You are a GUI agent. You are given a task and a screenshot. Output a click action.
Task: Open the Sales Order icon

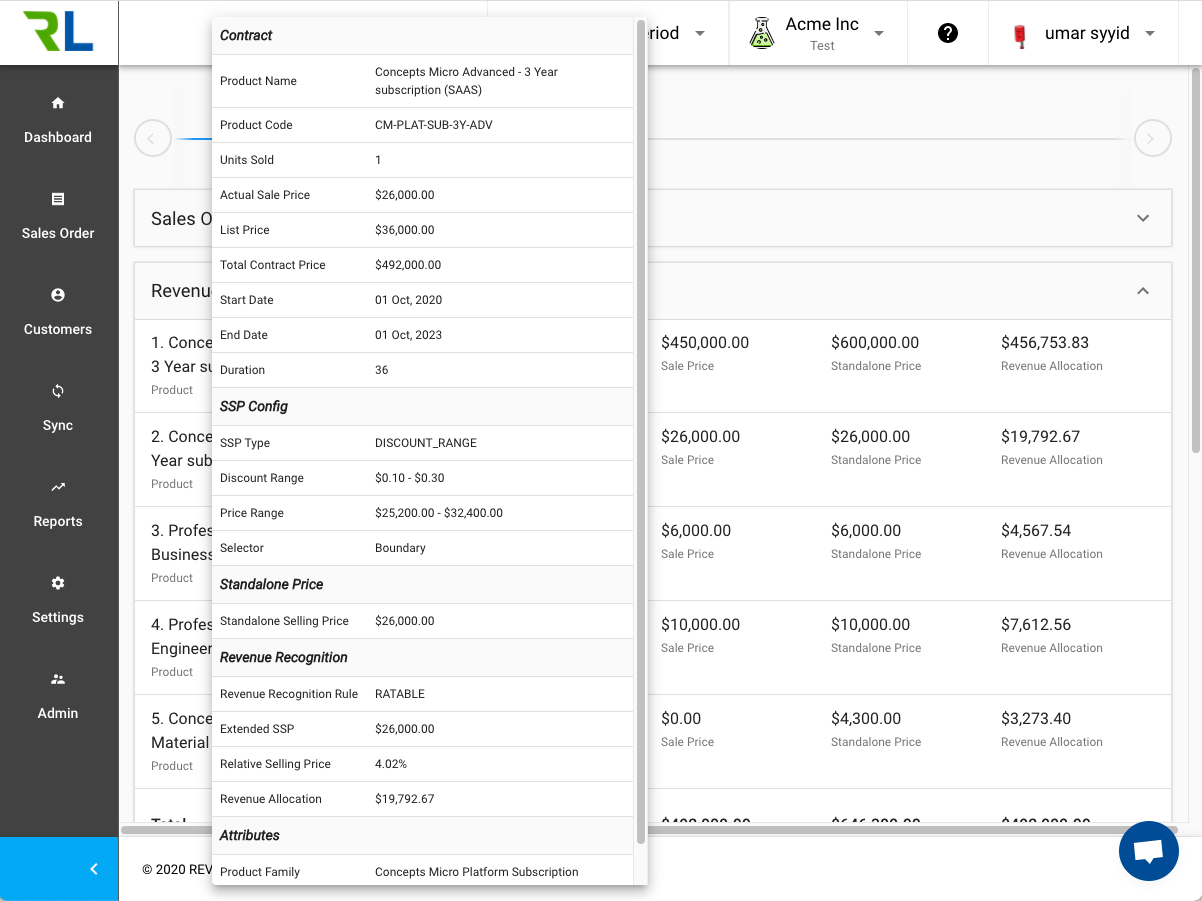[x=58, y=199]
